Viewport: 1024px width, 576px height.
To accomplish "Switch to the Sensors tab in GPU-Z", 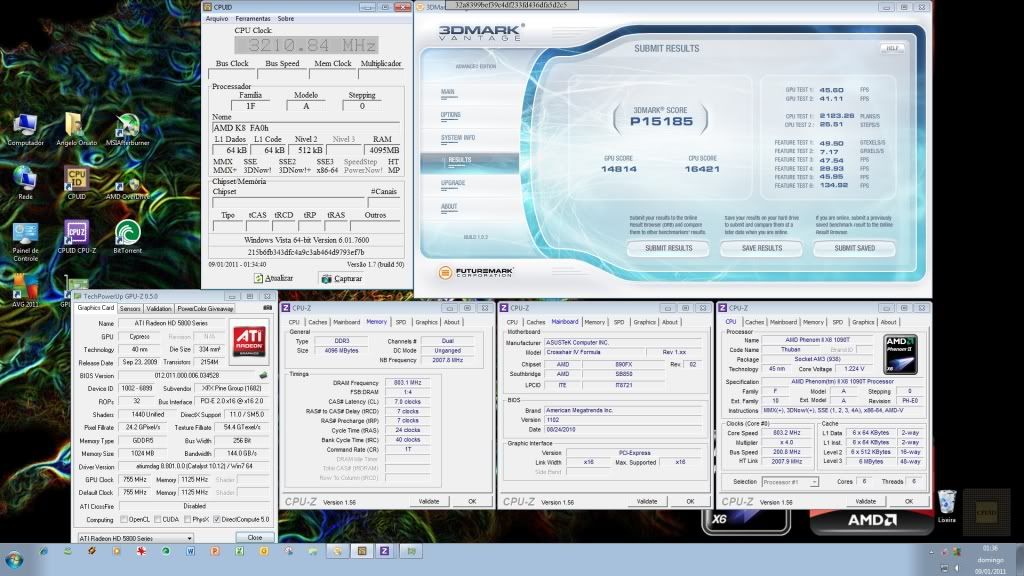I will tap(131, 309).
